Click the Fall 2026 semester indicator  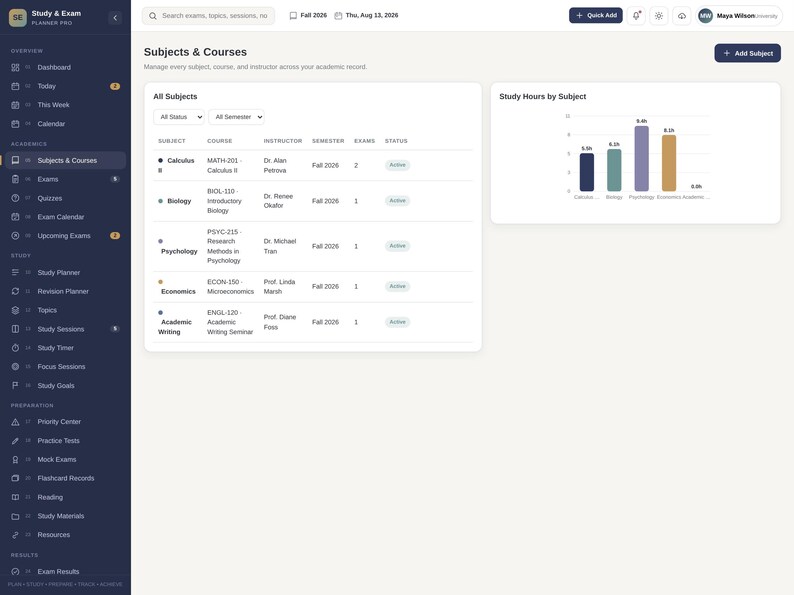[308, 15]
